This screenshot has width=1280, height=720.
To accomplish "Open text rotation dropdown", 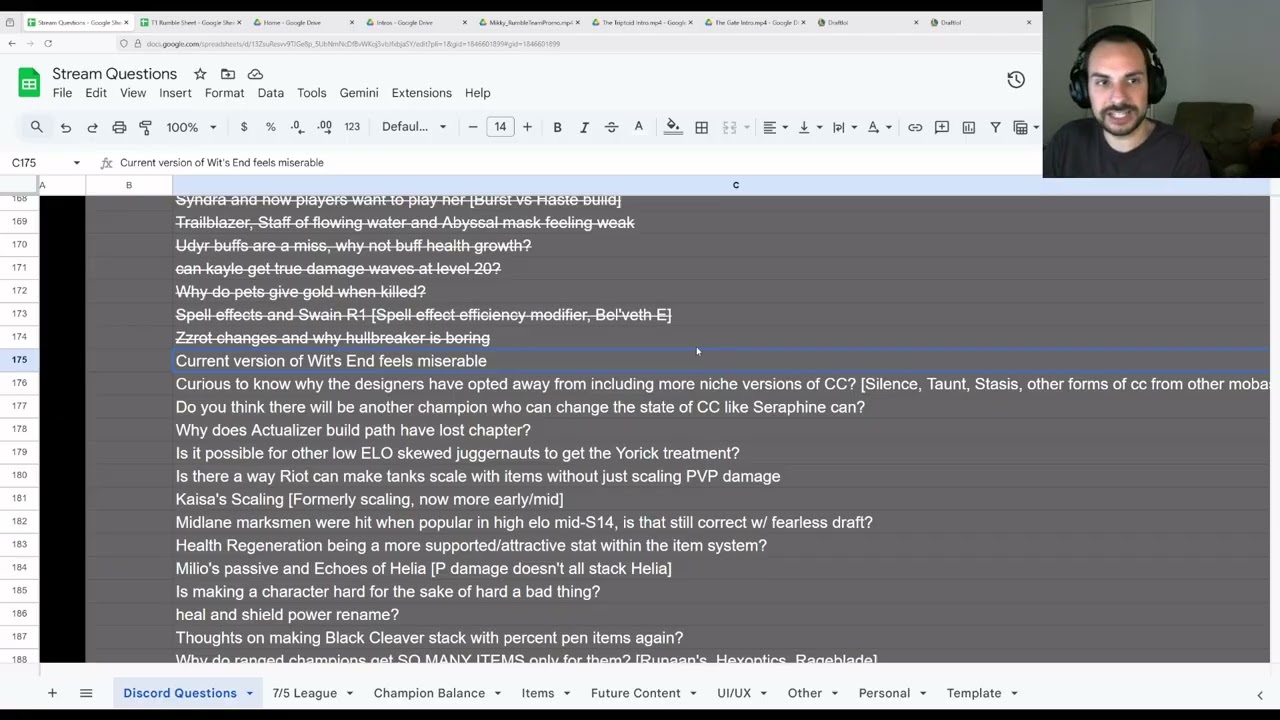I will click(x=879, y=127).
